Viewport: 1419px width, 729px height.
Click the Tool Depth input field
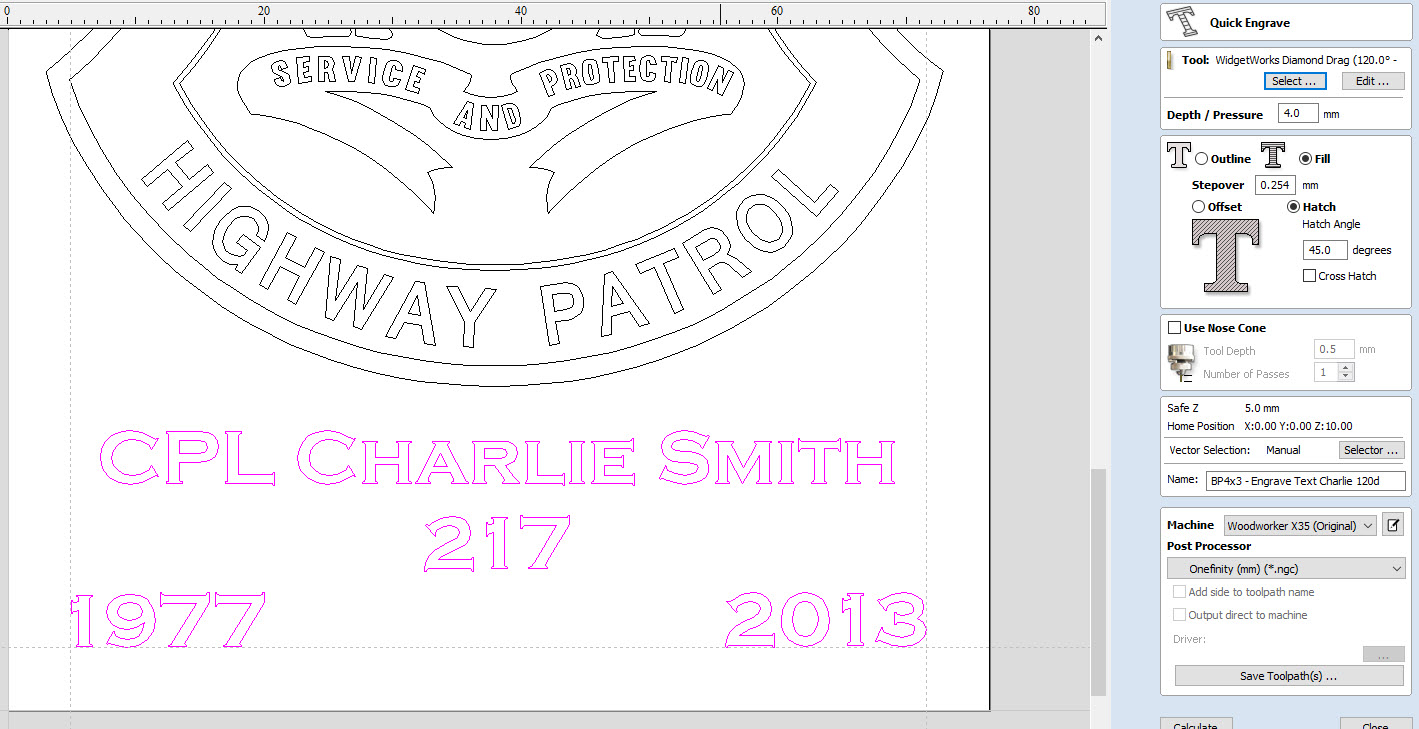point(1334,350)
